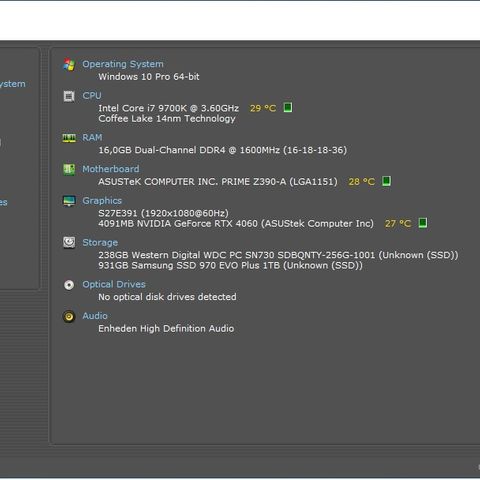Screen dimensions: 480x480
Task: Open the Operating System section link
Action: point(123,64)
